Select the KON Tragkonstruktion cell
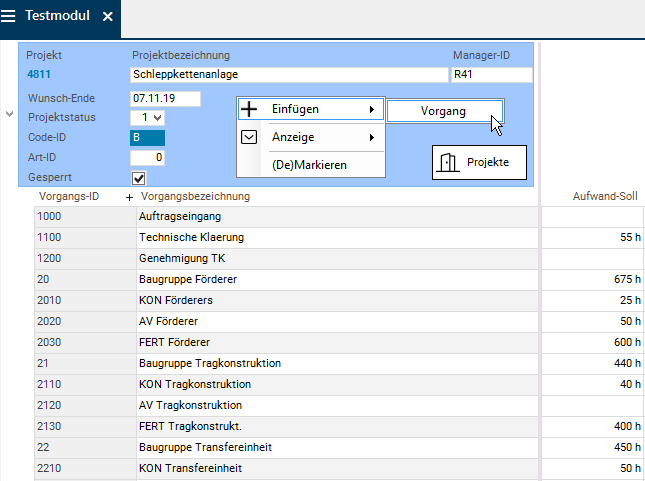 pyautogui.click(x=337, y=384)
